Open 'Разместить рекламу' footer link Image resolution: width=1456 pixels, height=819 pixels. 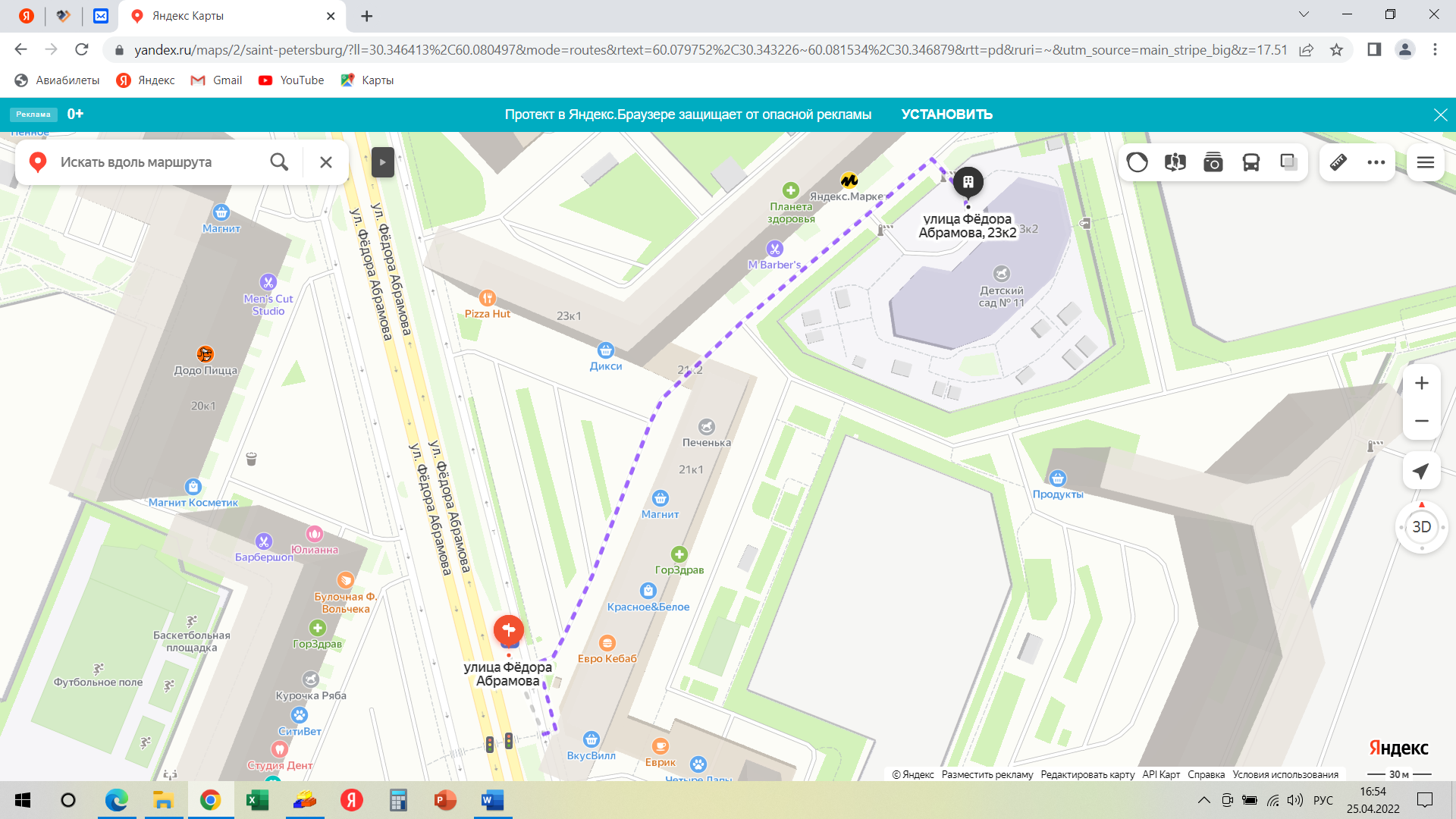coord(987,774)
